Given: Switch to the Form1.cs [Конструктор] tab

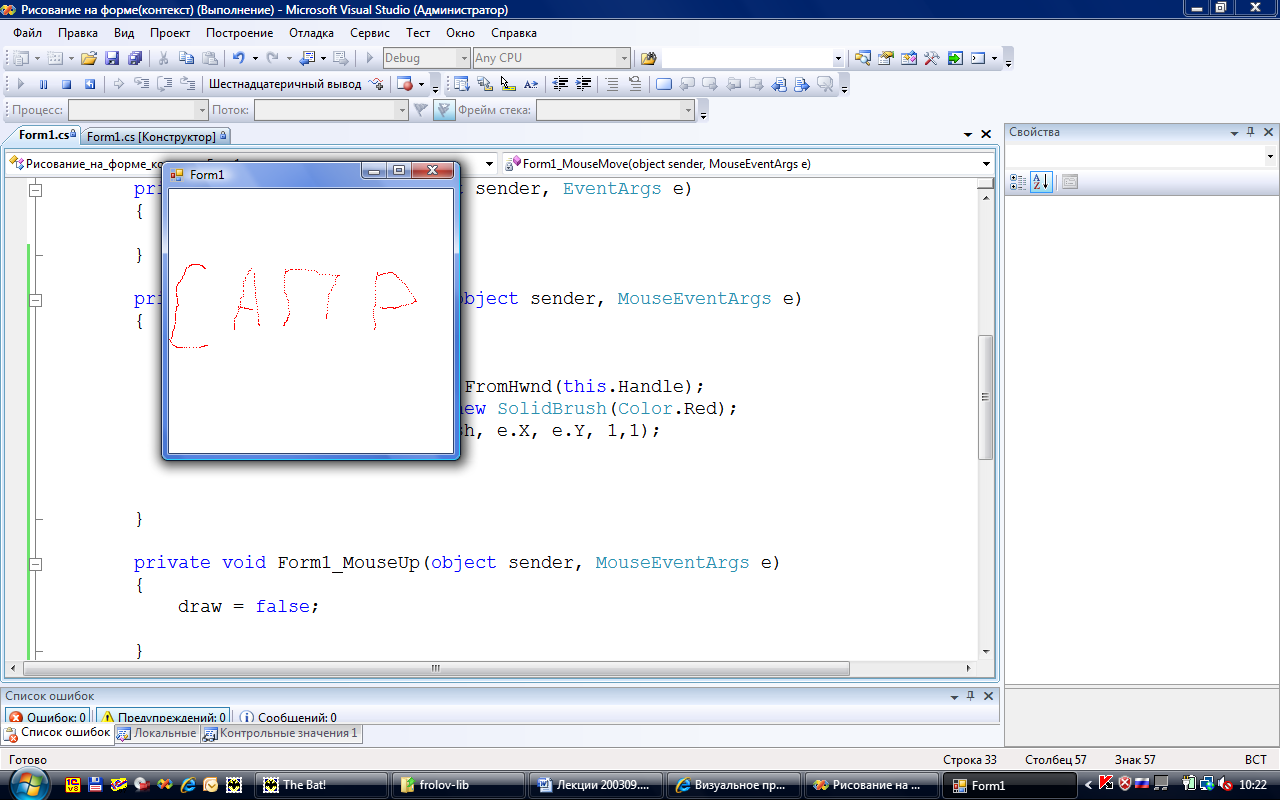Looking at the screenshot, I should 156,136.
